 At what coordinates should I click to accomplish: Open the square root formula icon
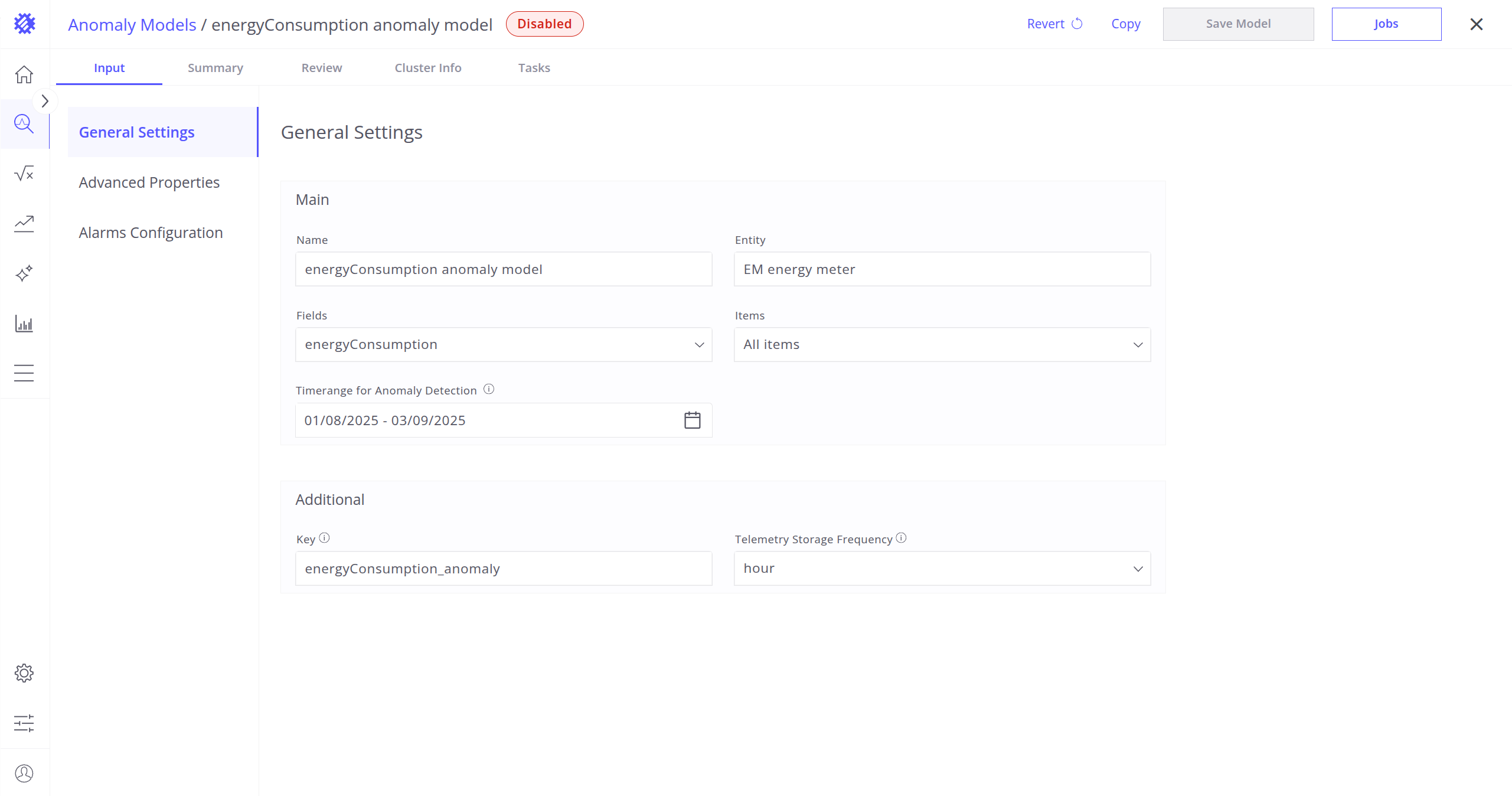tap(24, 174)
